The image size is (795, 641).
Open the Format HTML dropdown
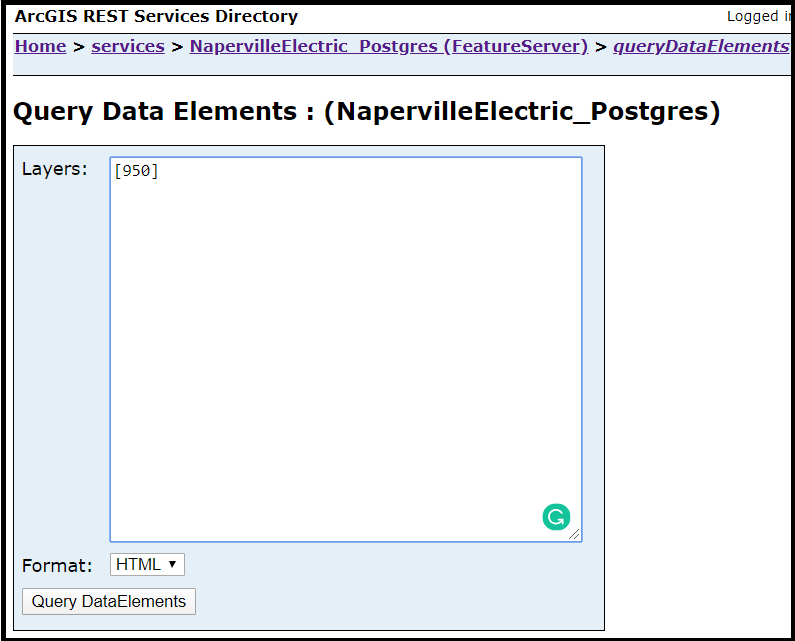(x=147, y=564)
